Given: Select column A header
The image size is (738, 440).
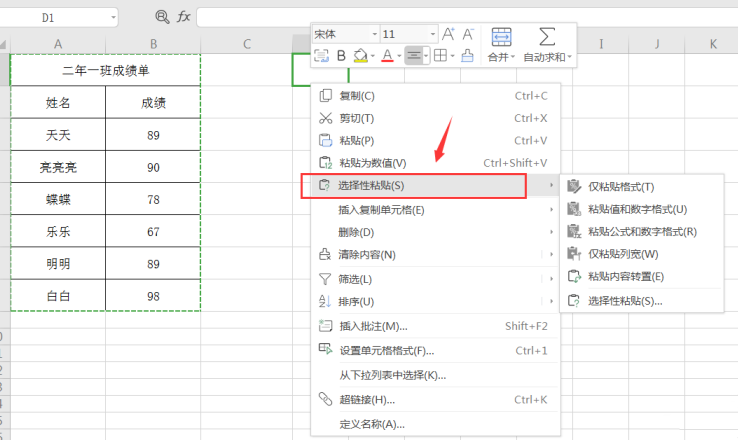Looking at the screenshot, I should click(58, 44).
